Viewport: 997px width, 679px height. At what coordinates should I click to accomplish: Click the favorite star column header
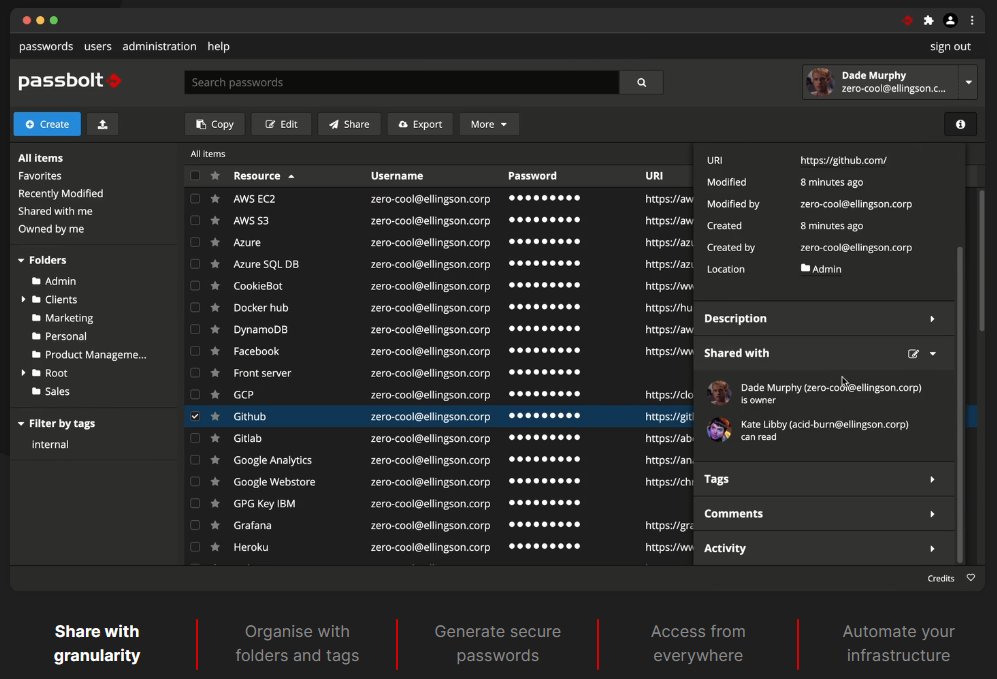coord(215,175)
